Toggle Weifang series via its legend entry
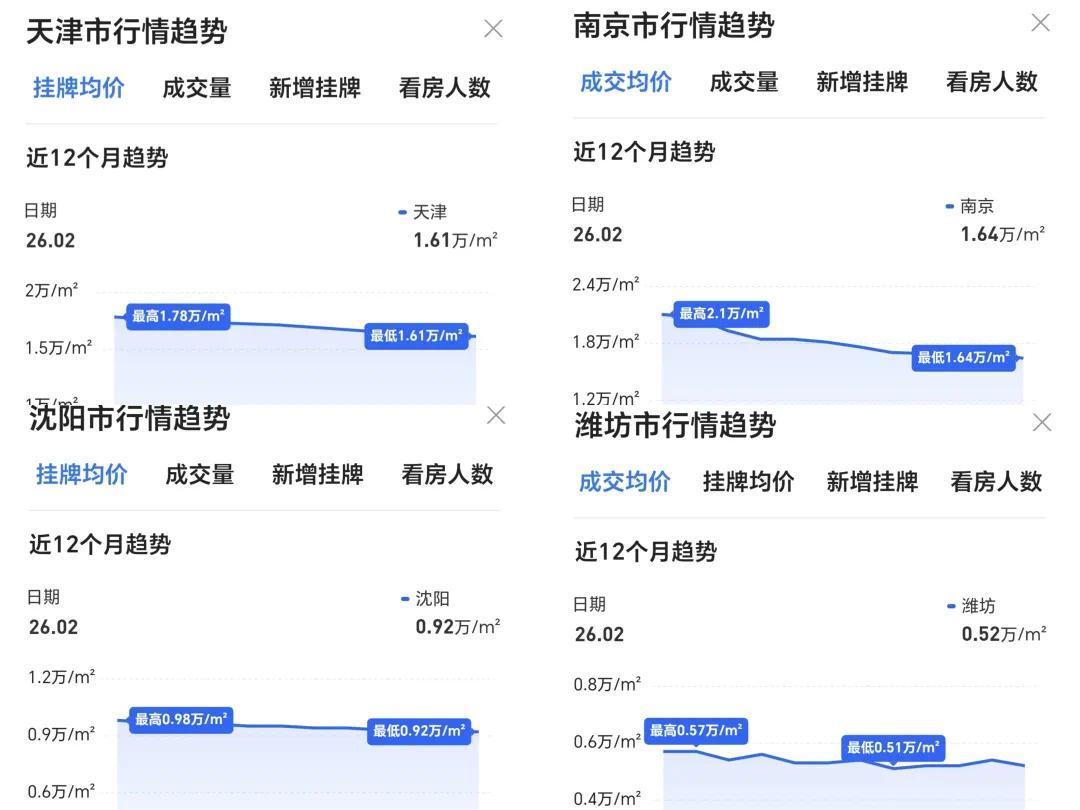The width and height of the screenshot is (1080, 810). tap(977, 604)
